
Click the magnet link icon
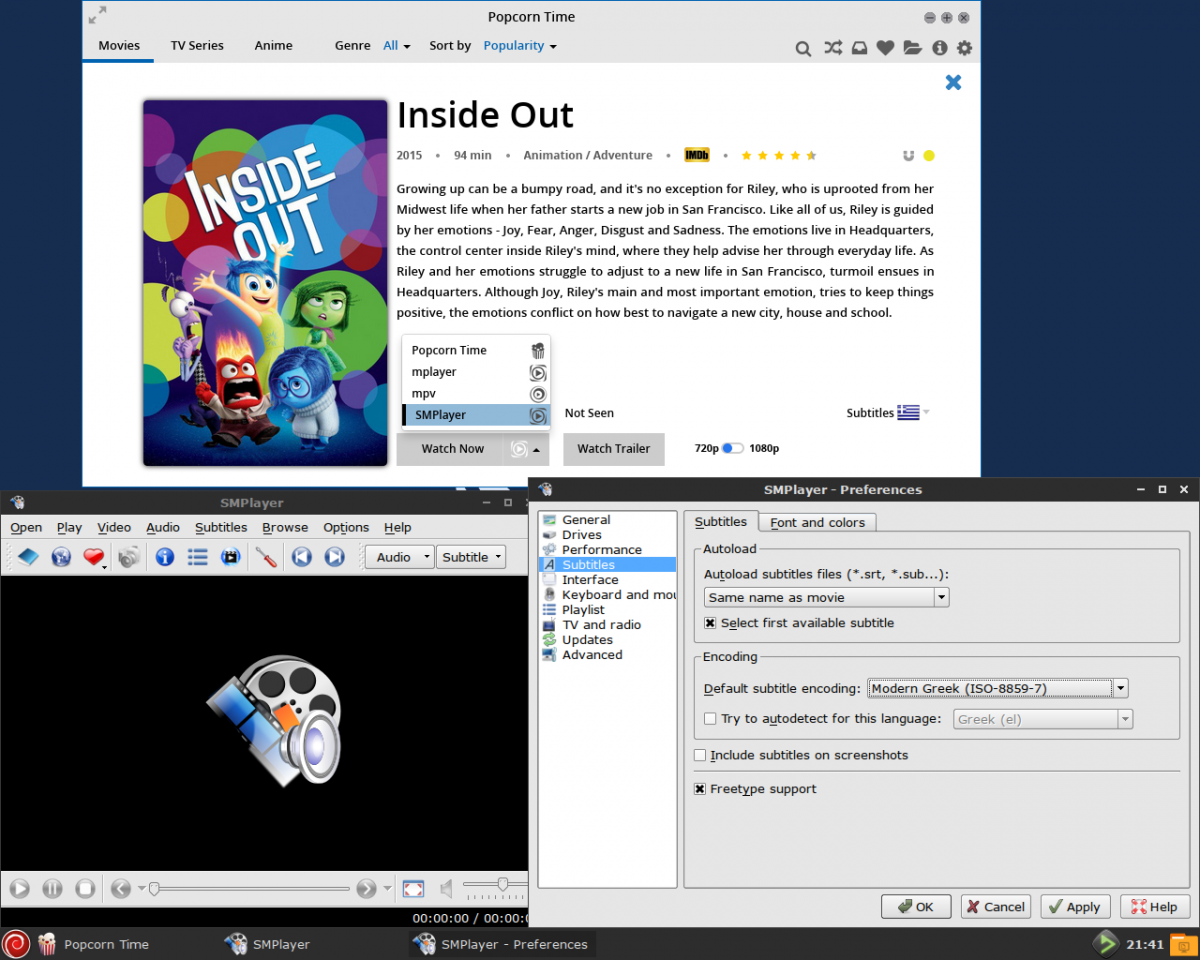point(908,155)
